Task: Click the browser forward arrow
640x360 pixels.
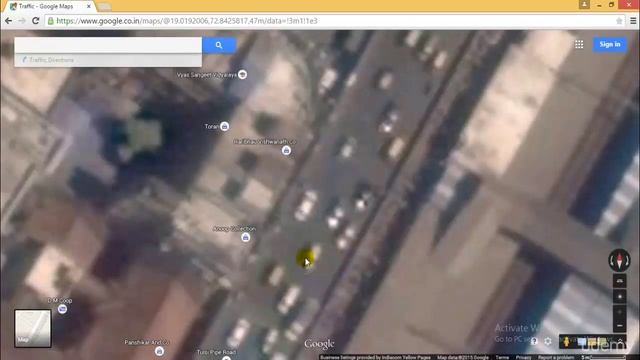Action: [22, 21]
